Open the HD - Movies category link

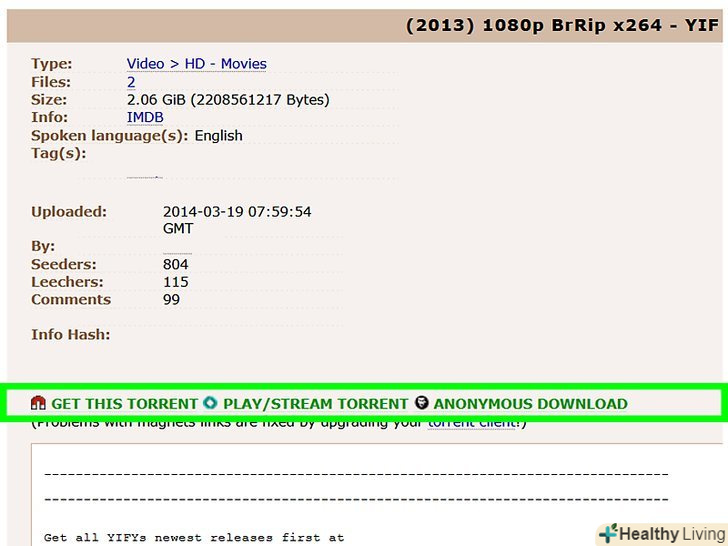(226, 64)
